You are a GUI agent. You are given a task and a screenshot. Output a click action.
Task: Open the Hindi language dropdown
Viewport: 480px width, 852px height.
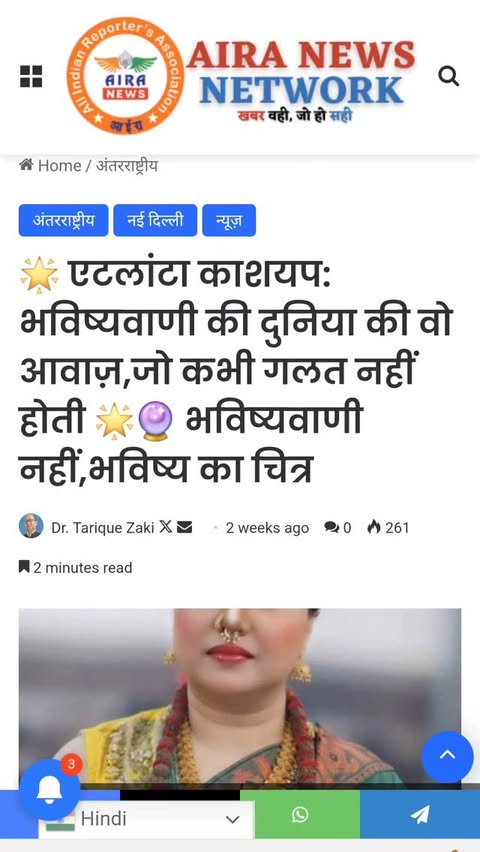coord(146,819)
